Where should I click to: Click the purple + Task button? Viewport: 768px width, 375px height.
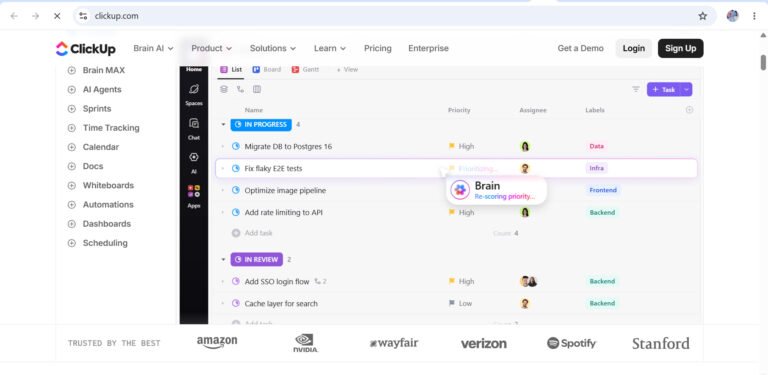[x=664, y=89]
